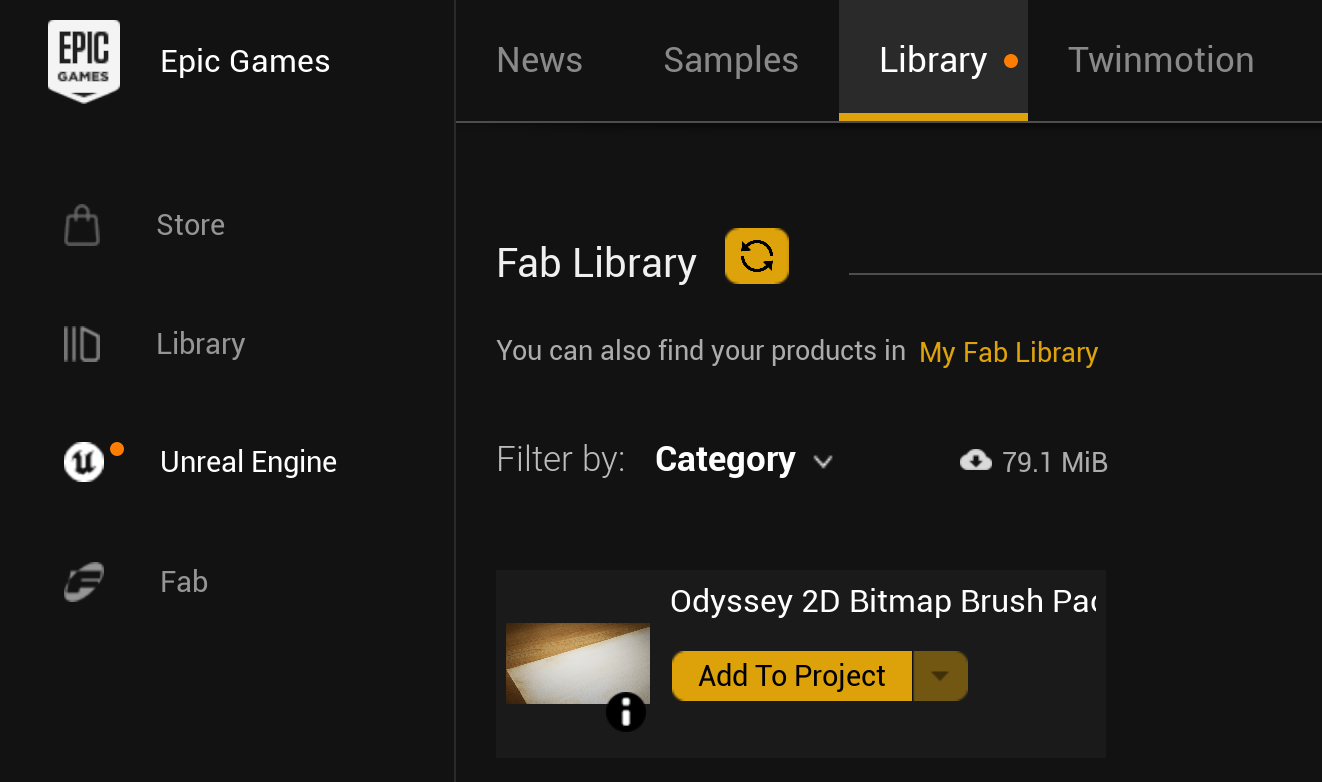The width and height of the screenshot is (1322, 782).
Task: Go to the Twinmotion tab
Action: (x=1160, y=60)
